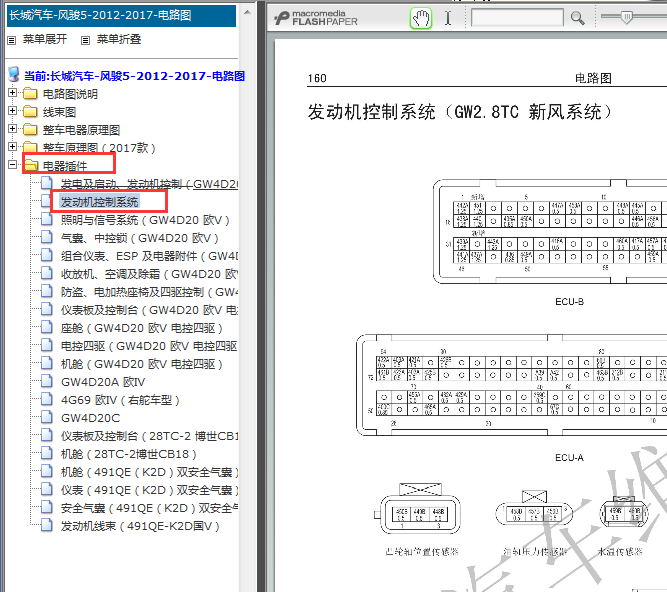
Task: Select the 电器插件 folder
Action: [65, 166]
